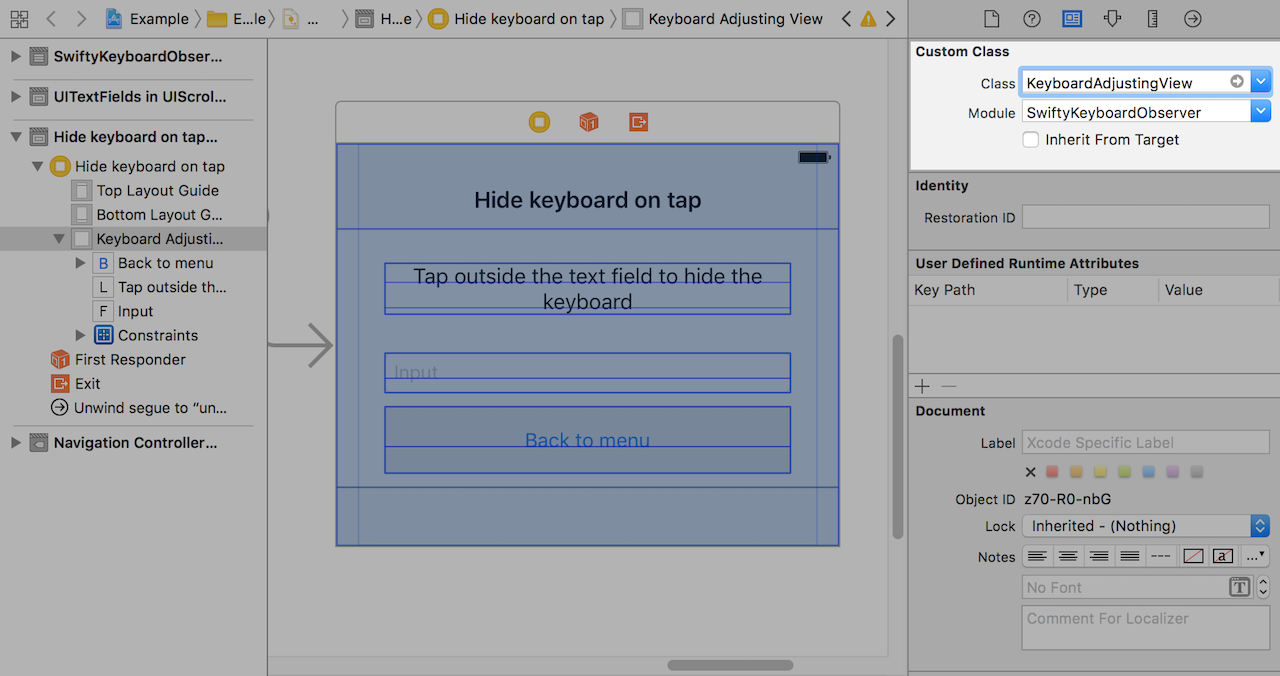Select Top Layout Guide in outline
Screen dimensions: 1280x676
pyautogui.click(x=145, y=190)
